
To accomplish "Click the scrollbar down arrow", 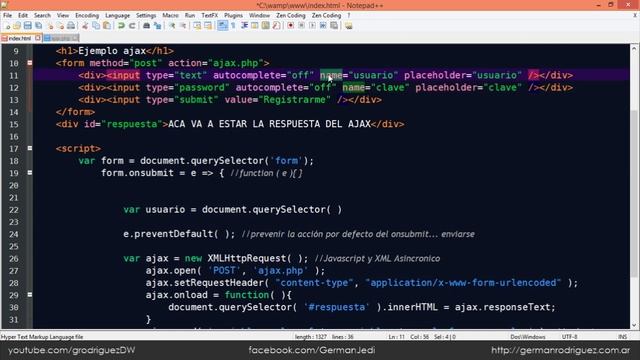I will [x=634, y=325].
